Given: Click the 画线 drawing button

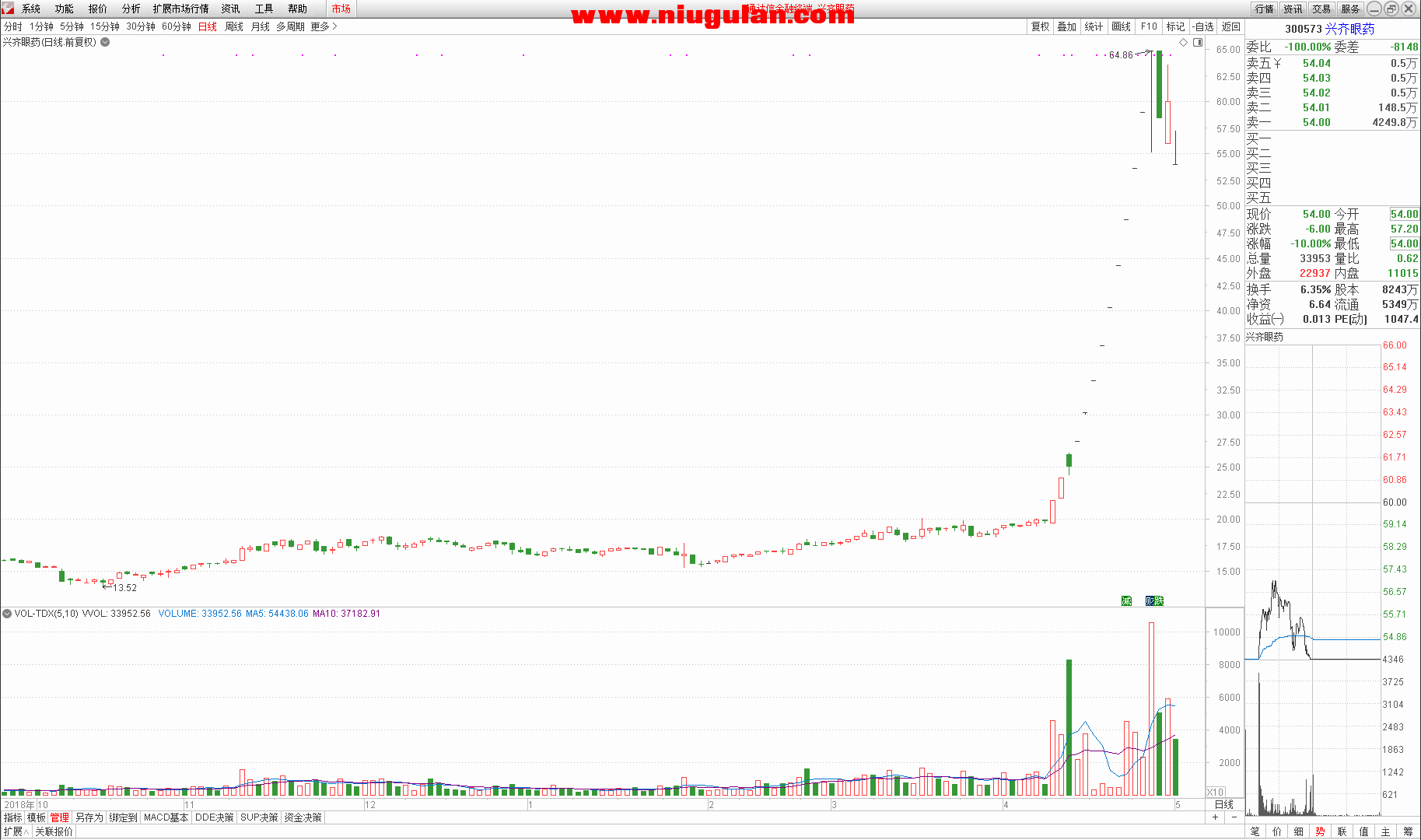Looking at the screenshot, I should pos(1122,26).
